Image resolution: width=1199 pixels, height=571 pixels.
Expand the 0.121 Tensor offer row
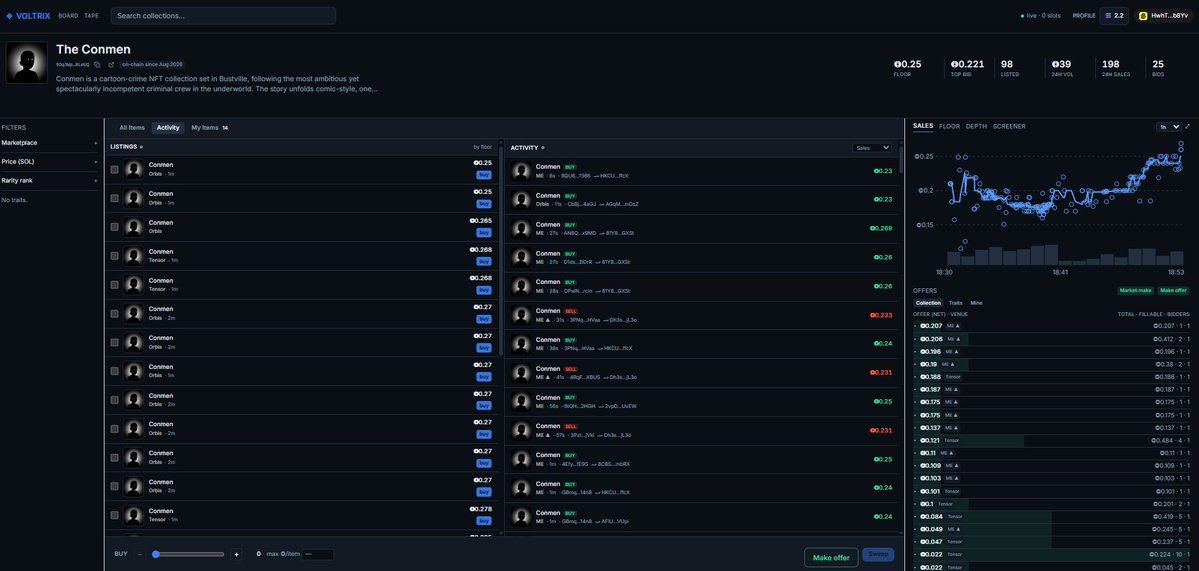pos(1051,440)
